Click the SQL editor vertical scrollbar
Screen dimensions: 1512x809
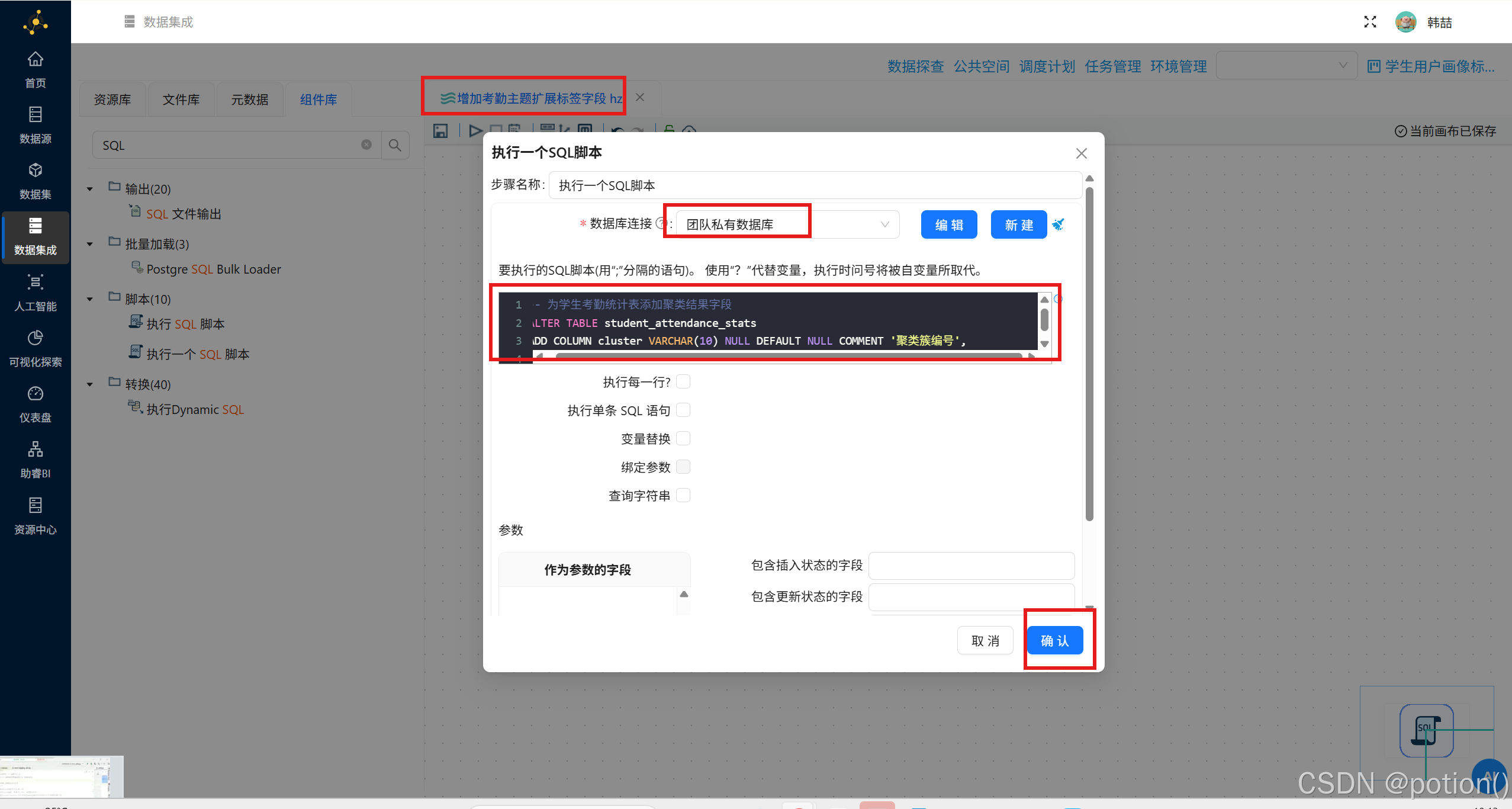point(1044,320)
